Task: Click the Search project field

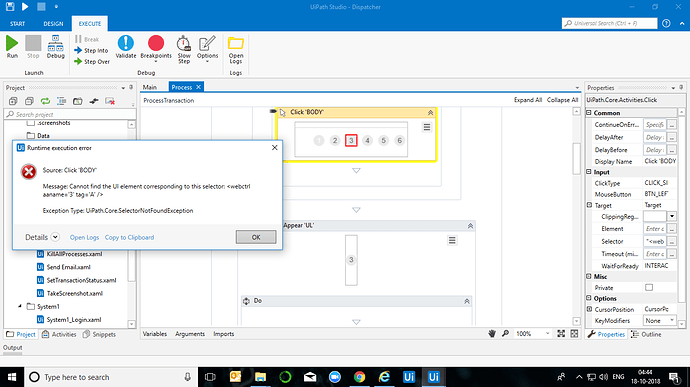Action: click(x=70, y=114)
